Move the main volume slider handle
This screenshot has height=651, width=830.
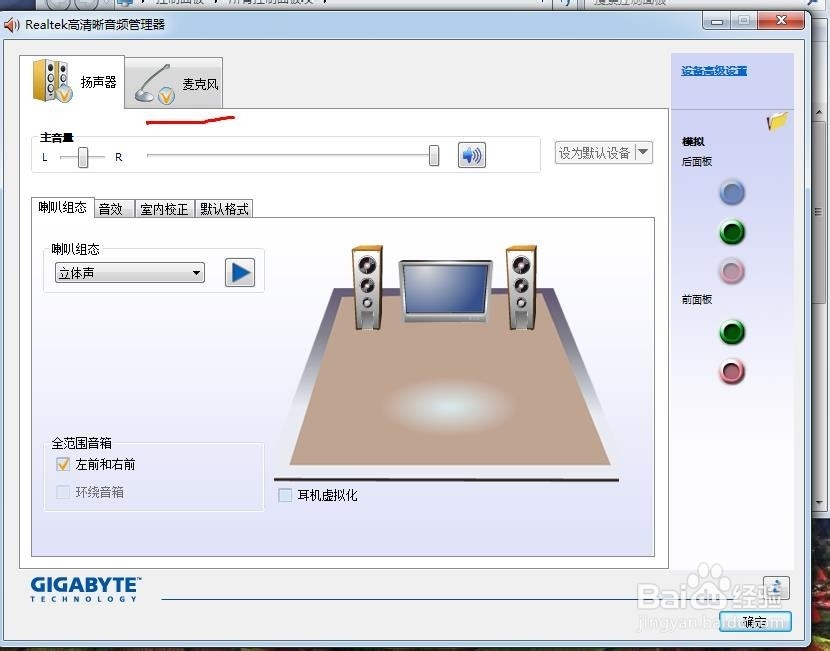(x=434, y=156)
